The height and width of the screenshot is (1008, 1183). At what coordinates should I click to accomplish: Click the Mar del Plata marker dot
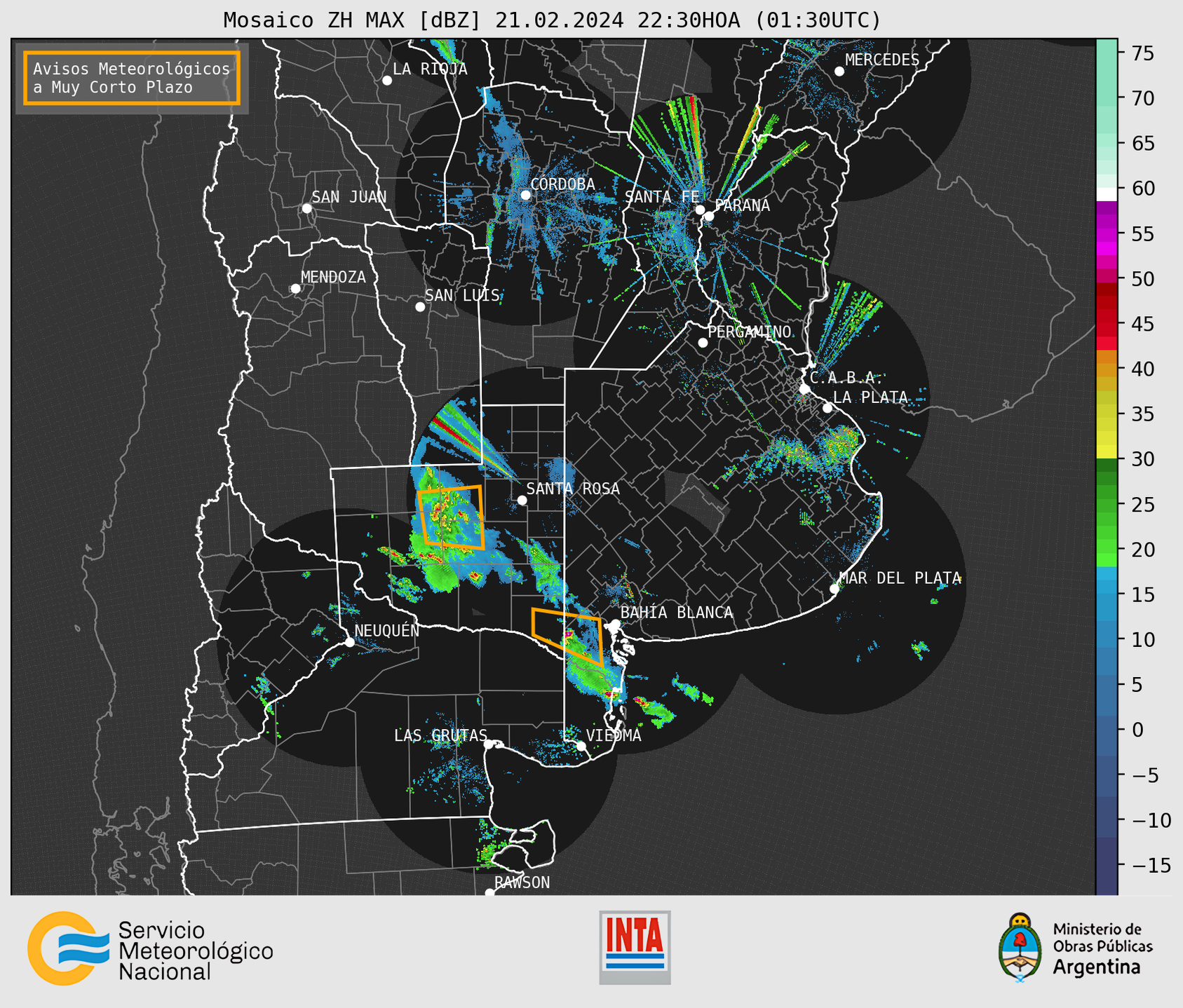(x=834, y=589)
